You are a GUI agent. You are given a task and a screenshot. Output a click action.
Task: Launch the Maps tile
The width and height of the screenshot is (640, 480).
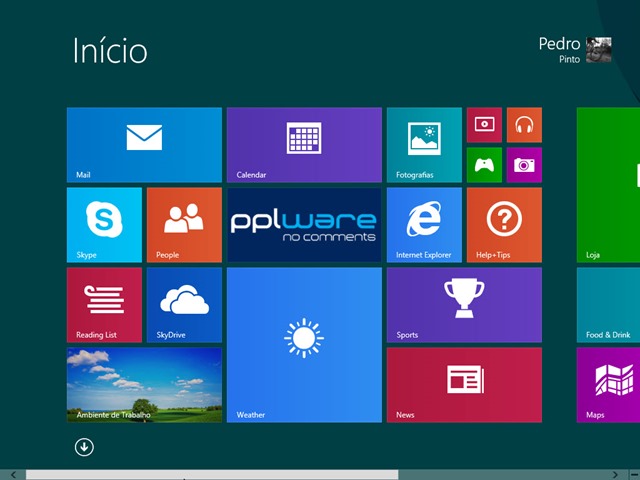pos(608,385)
